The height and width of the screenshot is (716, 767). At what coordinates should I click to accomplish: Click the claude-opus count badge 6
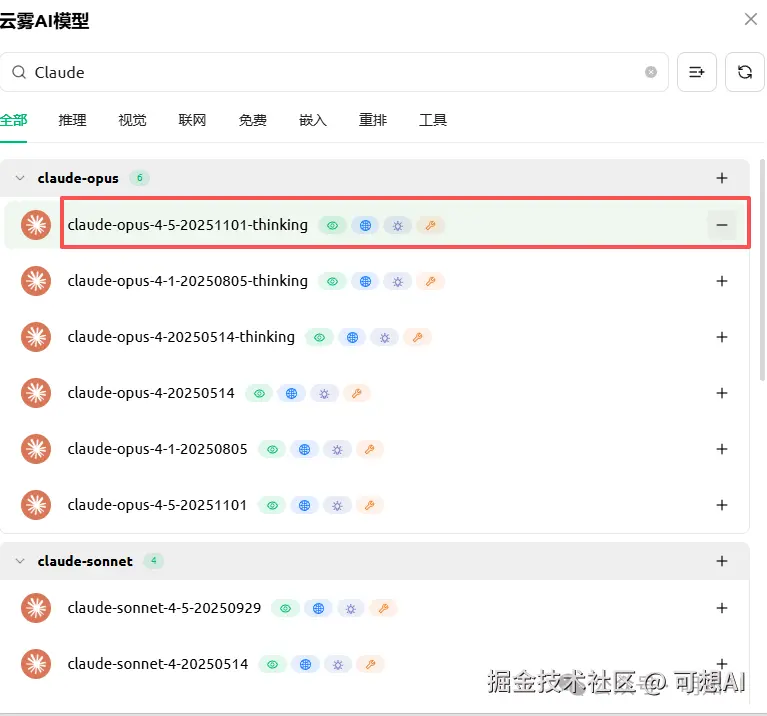(x=139, y=178)
